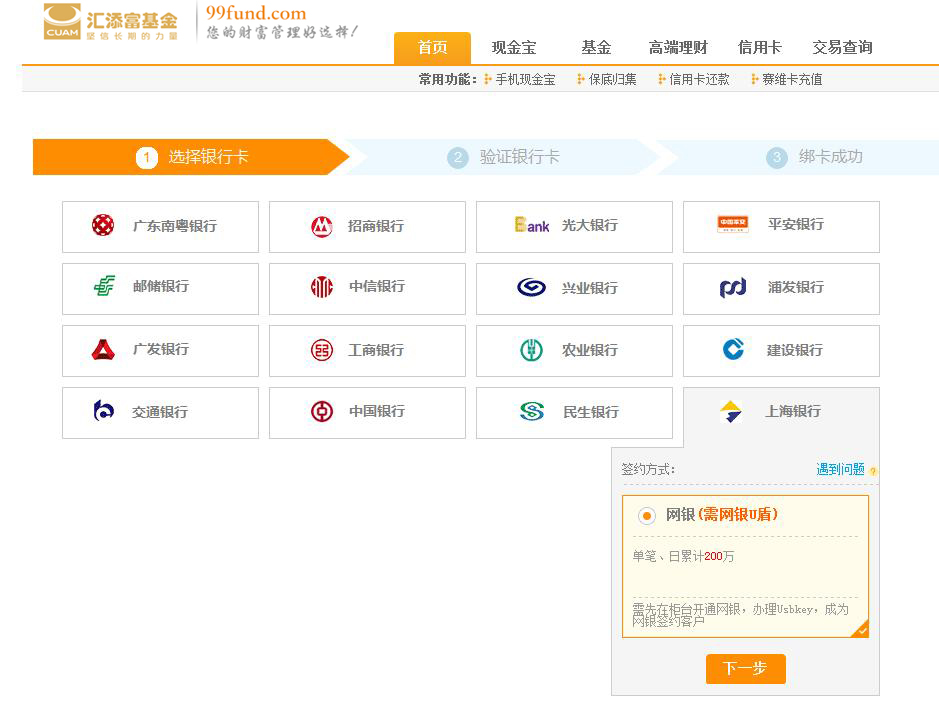Viewport: 939px width, 726px height.
Task: Click the Minsheng Bank (民生银行) logo icon
Action: click(x=531, y=412)
